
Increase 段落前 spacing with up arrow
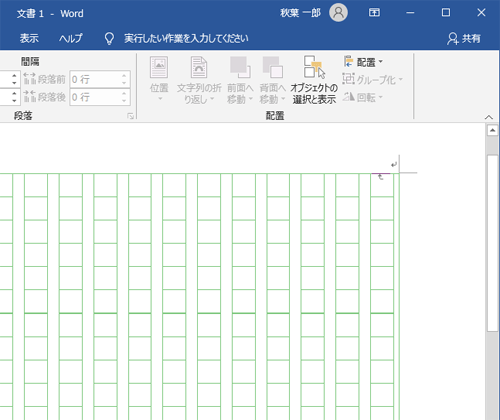124,75
